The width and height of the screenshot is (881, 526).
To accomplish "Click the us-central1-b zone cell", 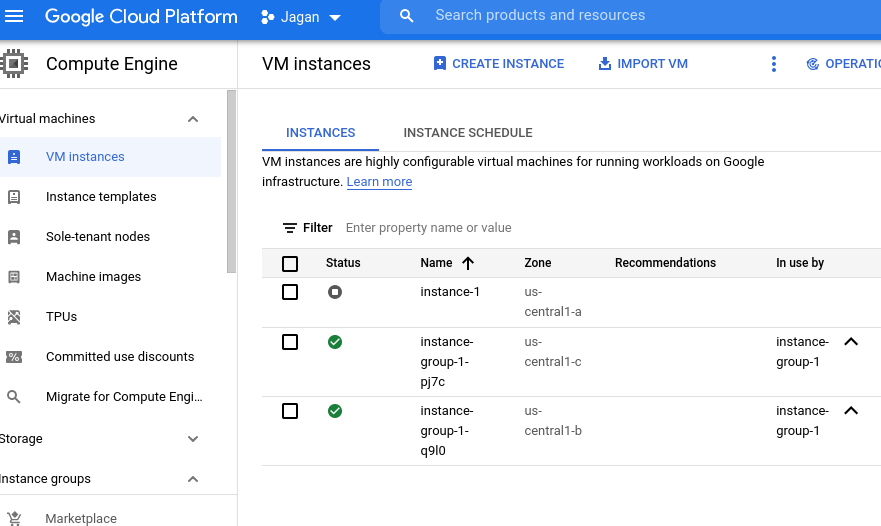I will pyautogui.click(x=553, y=421).
